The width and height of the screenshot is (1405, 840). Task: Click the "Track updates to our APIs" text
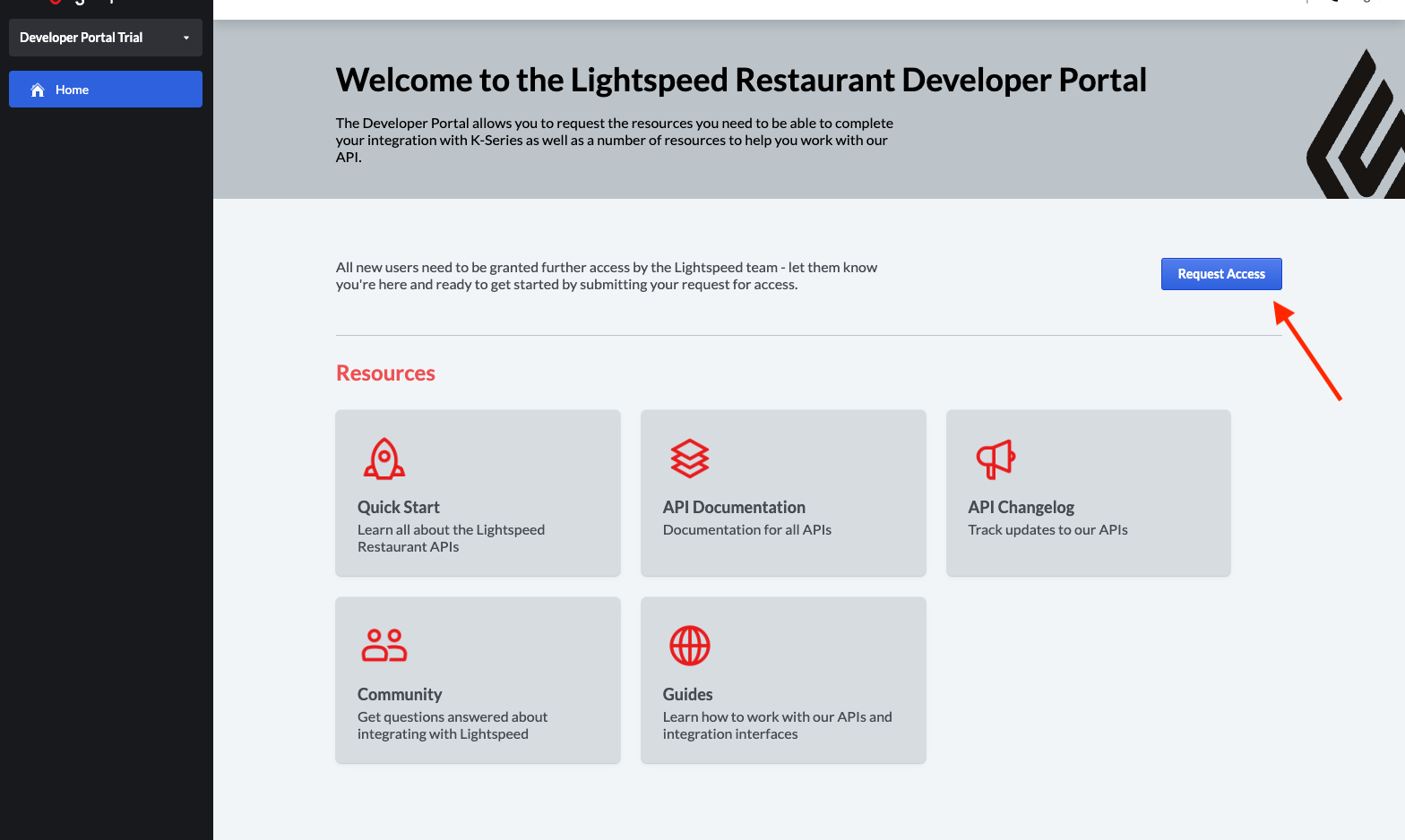click(1047, 529)
